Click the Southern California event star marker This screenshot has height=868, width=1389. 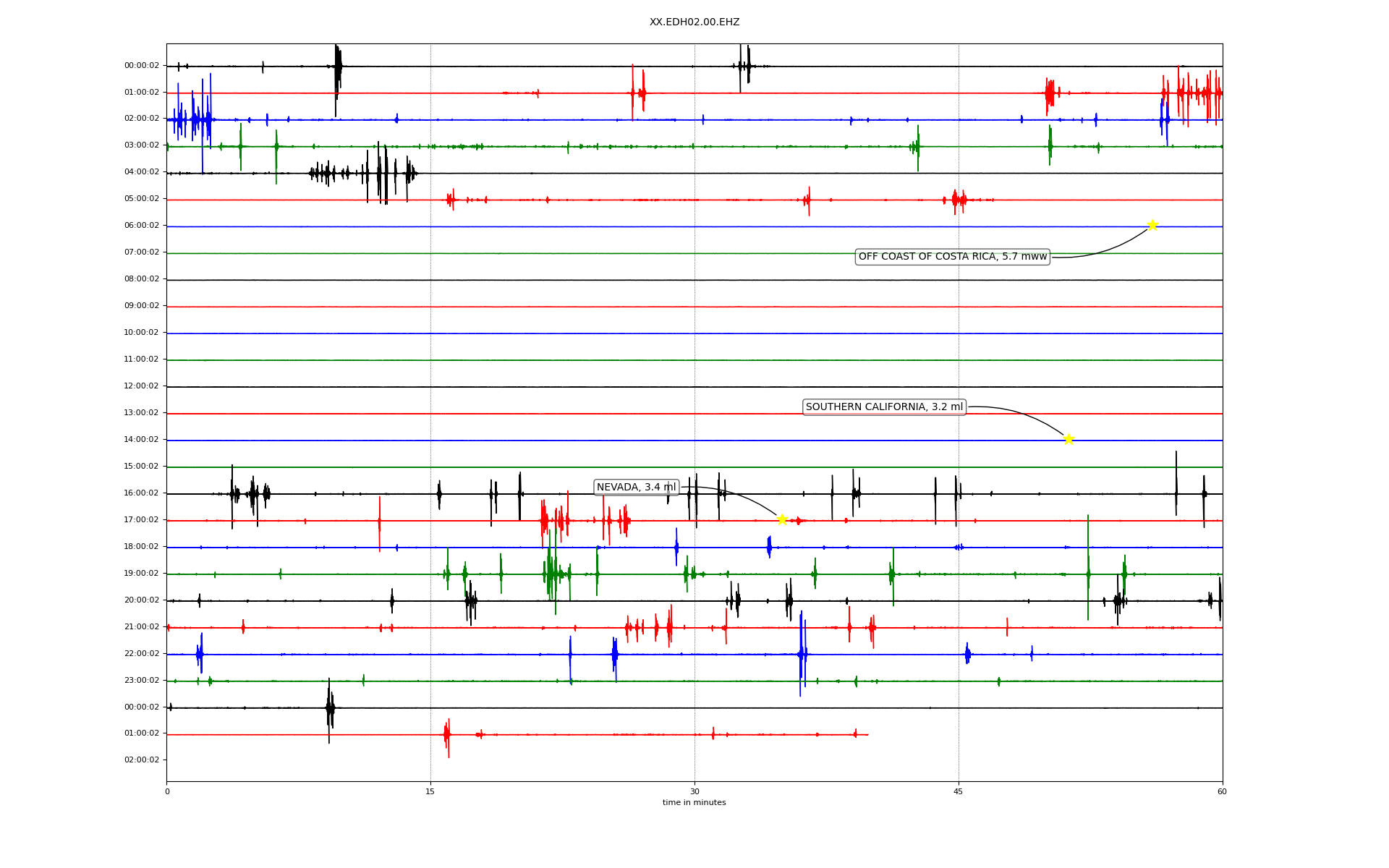[x=1069, y=439]
